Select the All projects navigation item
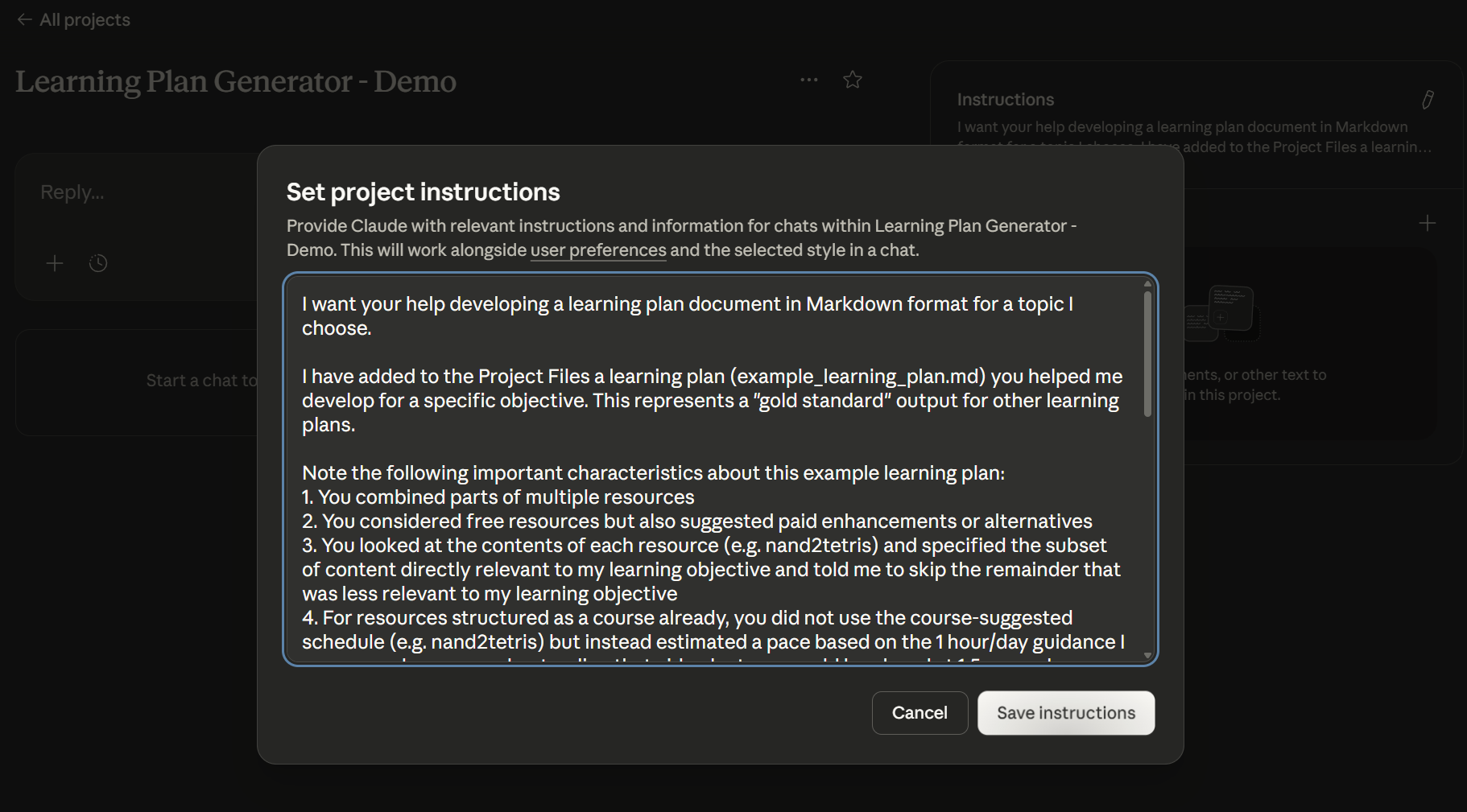The image size is (1467, 812). point(83,19)
